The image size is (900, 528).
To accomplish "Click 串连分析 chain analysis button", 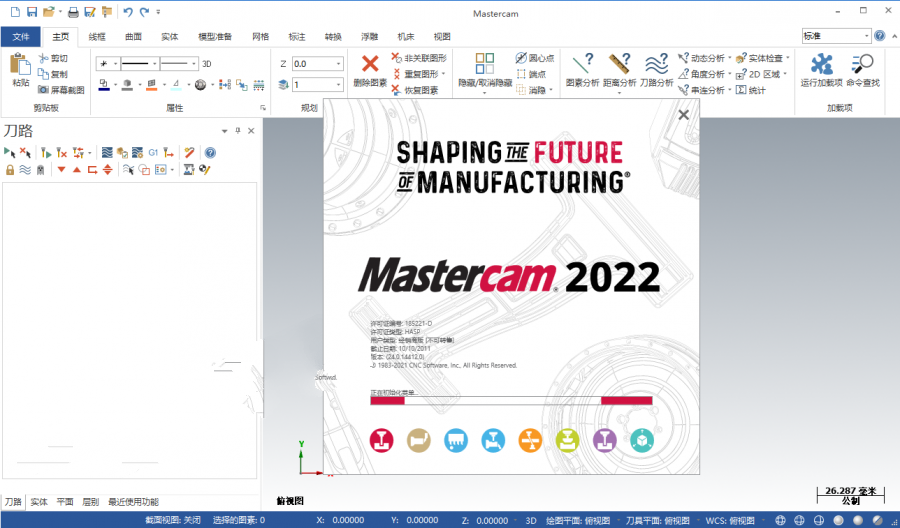I will click(x=701, y=90).
